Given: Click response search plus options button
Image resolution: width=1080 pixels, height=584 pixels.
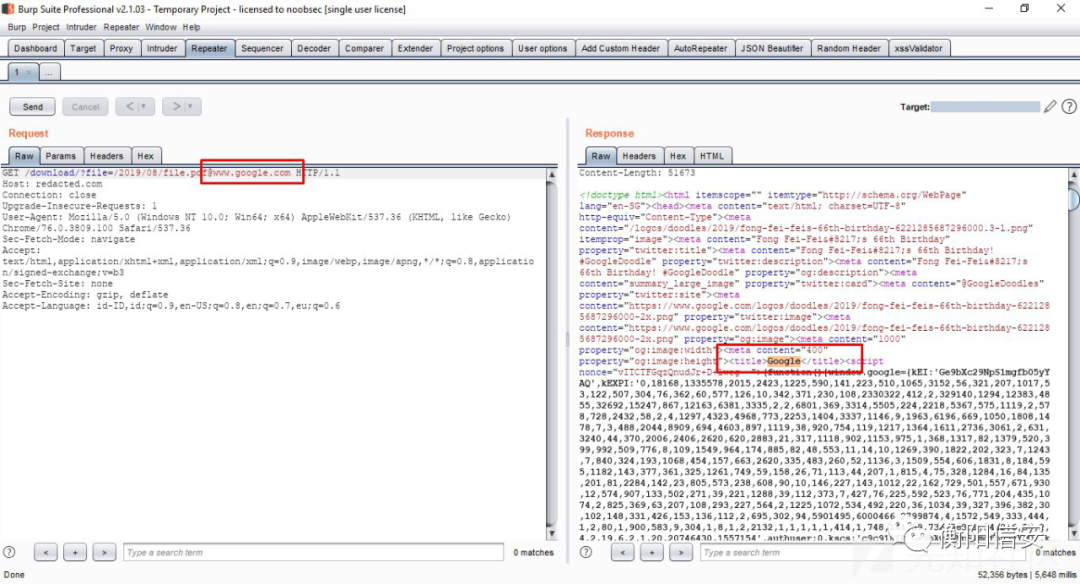Looking at the screenshot, I should point(652,552).
